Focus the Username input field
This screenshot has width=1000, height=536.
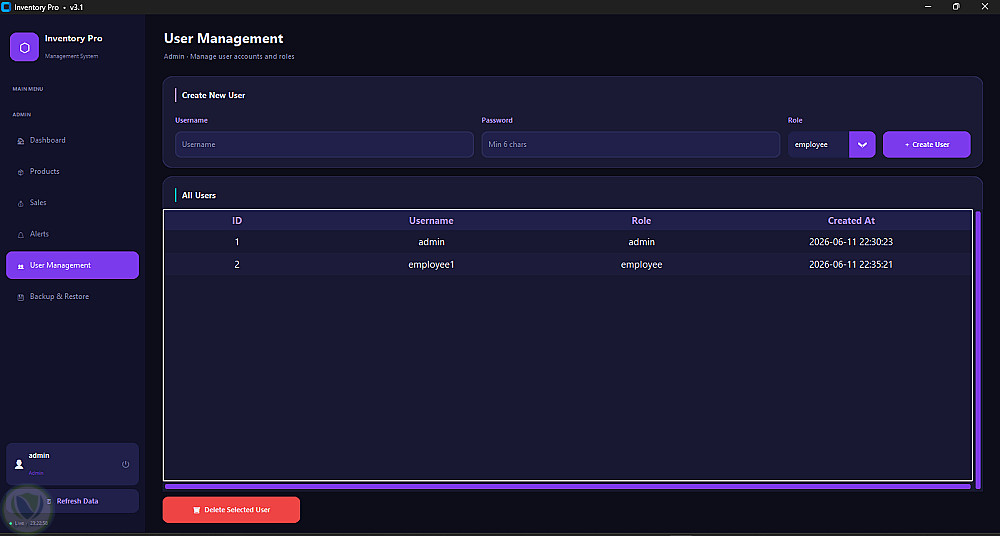tap(325, 145)
